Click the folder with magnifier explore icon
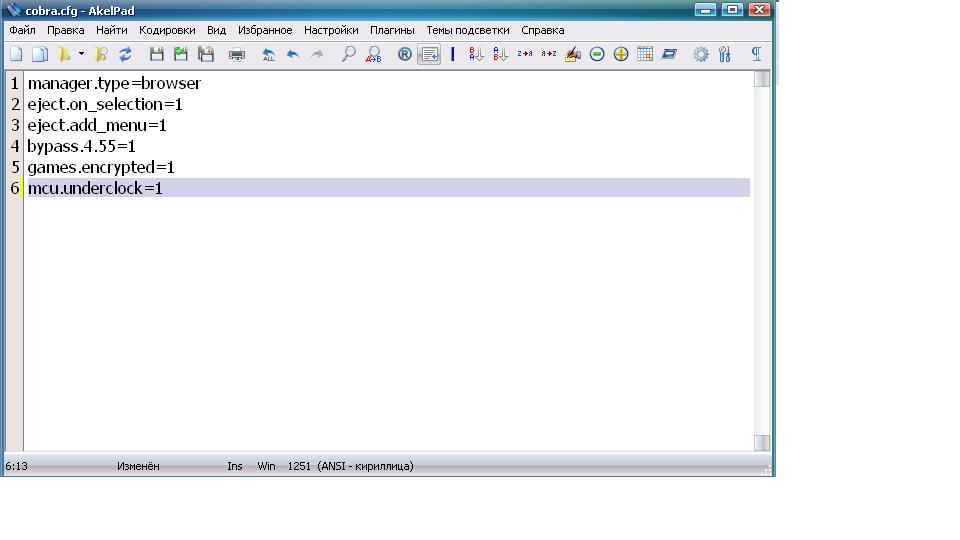Viewport: 960px width, 540px height. [101, 54]
